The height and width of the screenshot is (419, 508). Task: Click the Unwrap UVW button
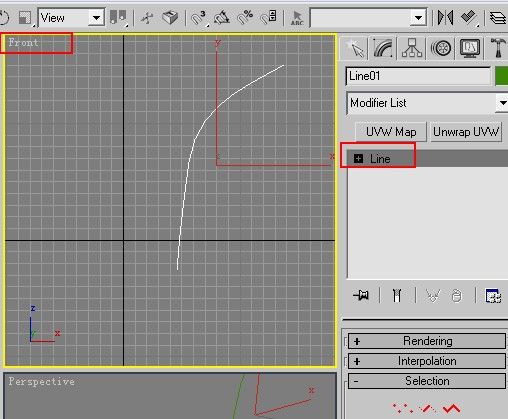466,132
